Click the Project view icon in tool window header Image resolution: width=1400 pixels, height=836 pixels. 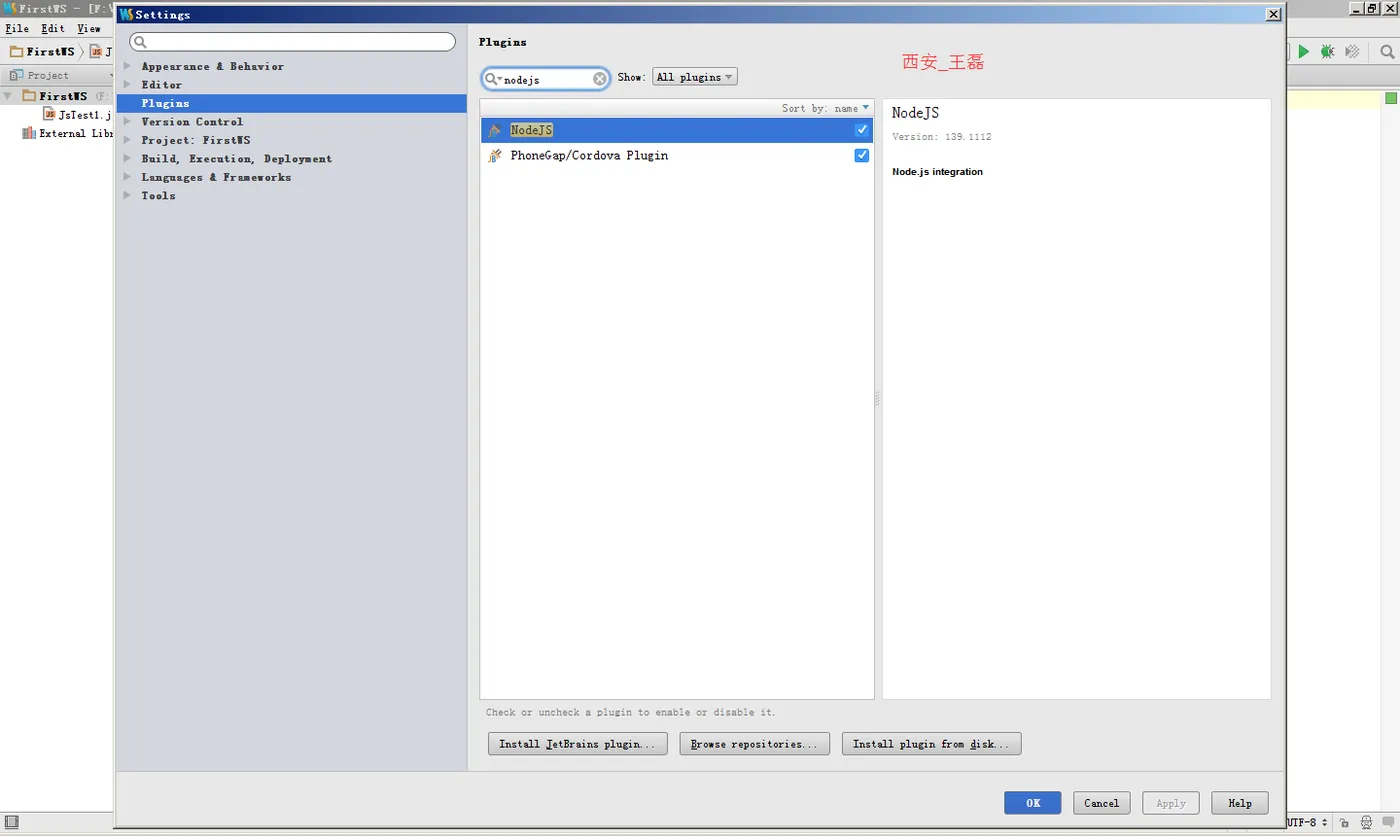pyautogui.click(x=17, y=76)
